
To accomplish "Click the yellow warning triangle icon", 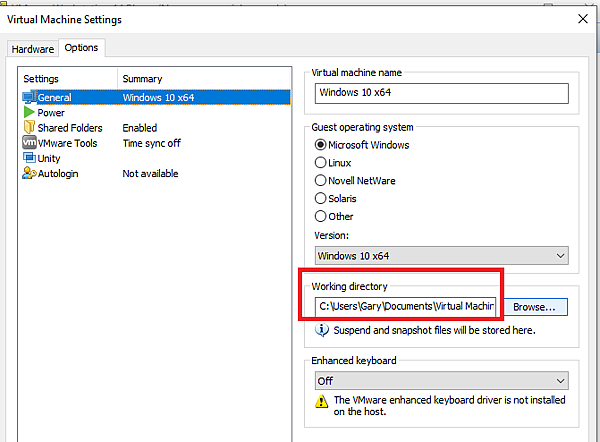I will click(x=321, y=401).
